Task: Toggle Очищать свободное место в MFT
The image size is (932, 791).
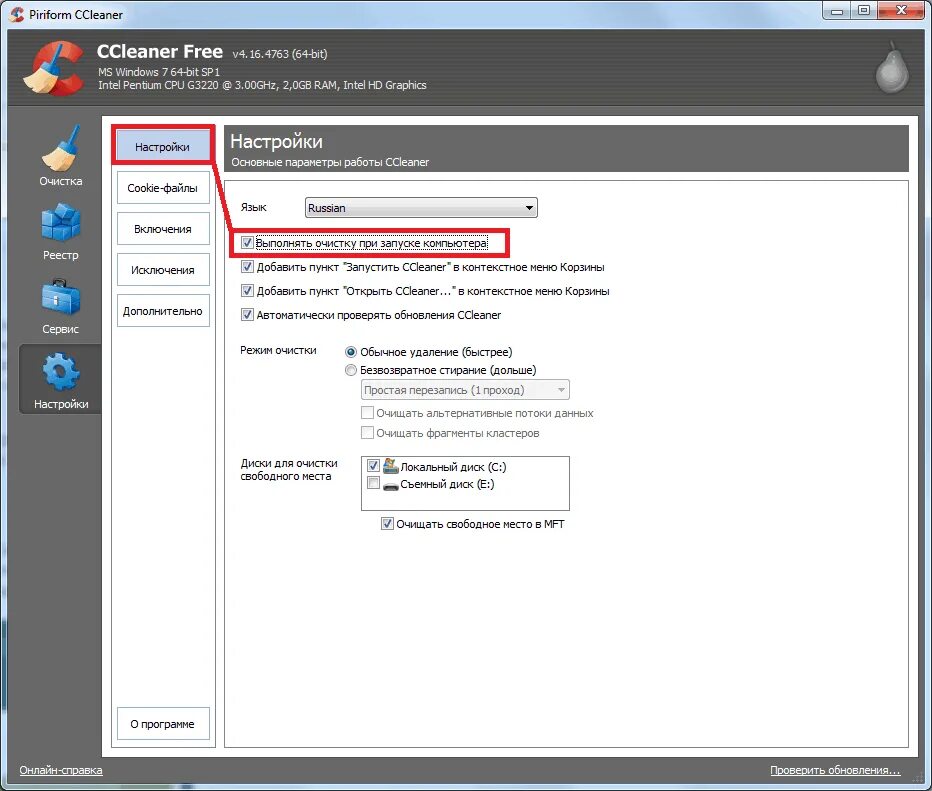Action: [387, 524]
